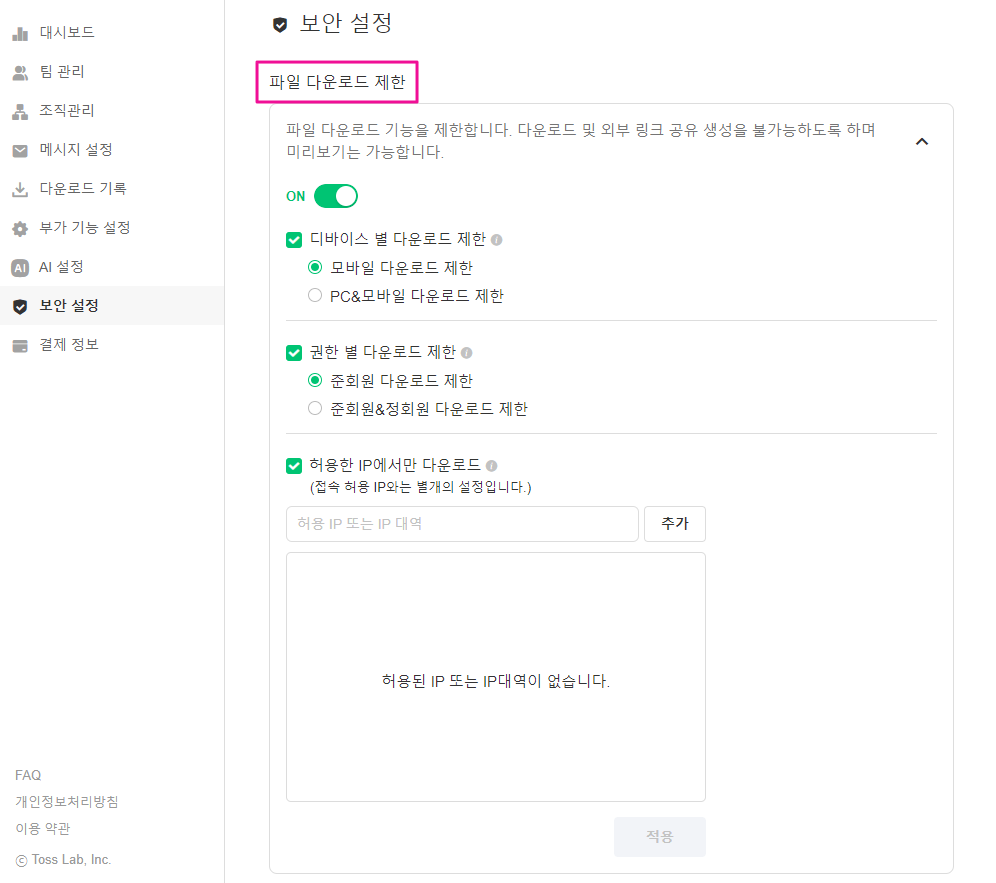Screen dimensions: 996x883
Task: Select PC&모바일 다운로드 제한 radio option
Action: tap(315, 296)
